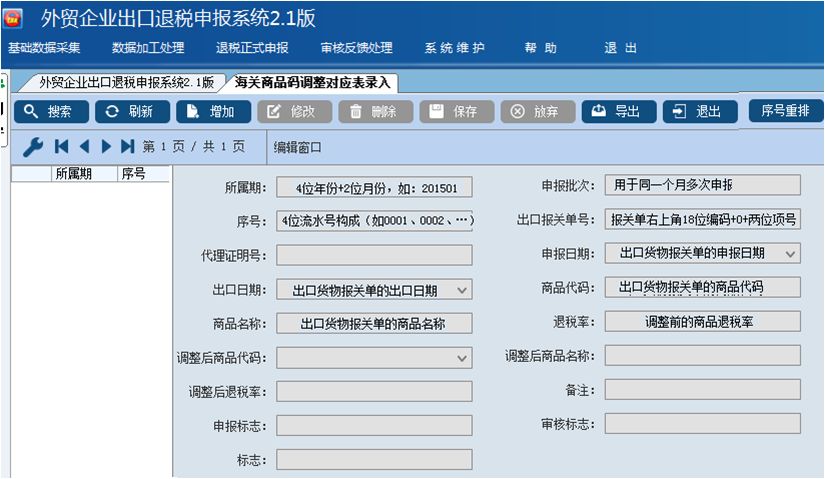
Task: Click the 审核标志 input field
Action: pyautogui.click(x=702, y=424)
